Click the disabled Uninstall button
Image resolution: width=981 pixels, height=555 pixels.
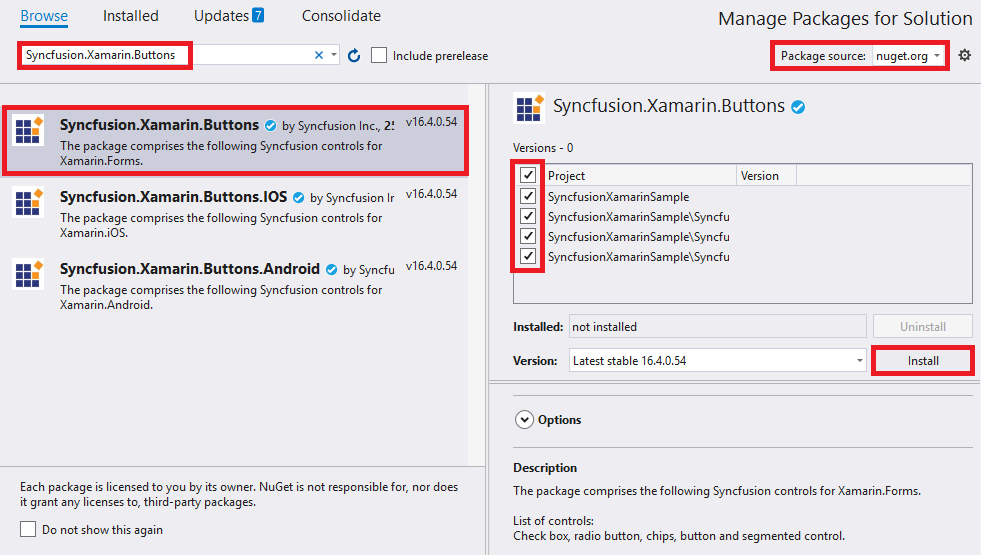[x=922, y=327]
